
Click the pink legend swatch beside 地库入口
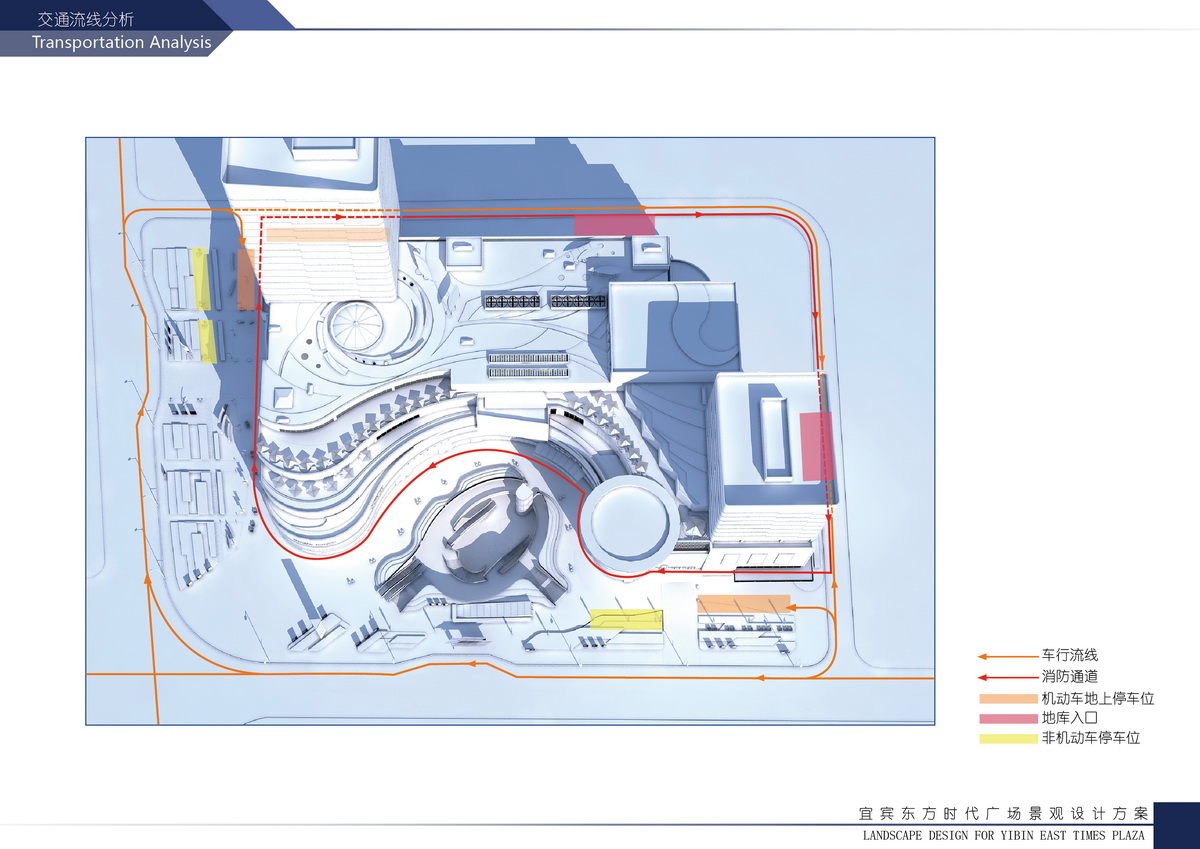pyautogui.click(x=1008, y=719)
